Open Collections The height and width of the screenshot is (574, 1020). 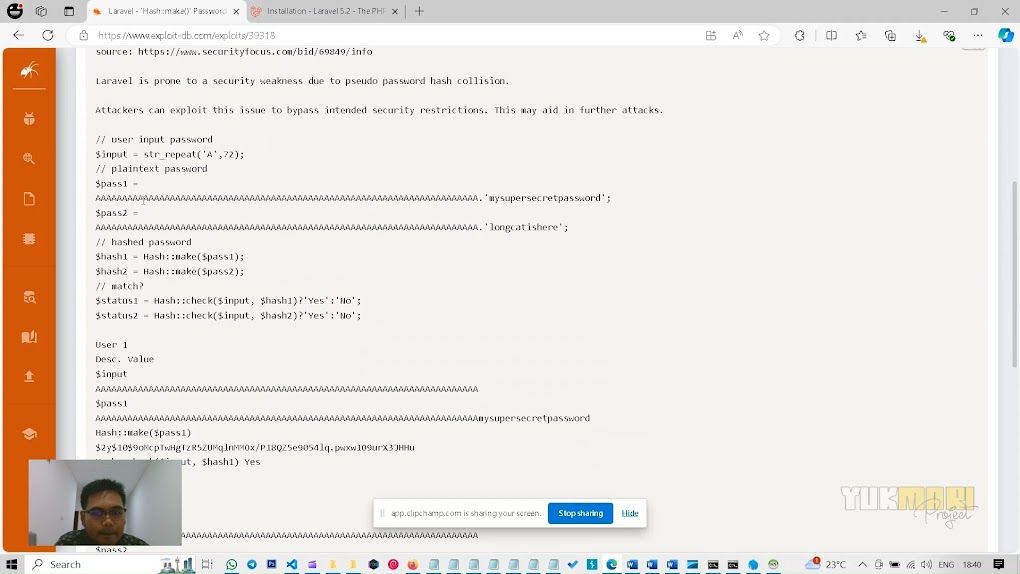coord(891,35)
